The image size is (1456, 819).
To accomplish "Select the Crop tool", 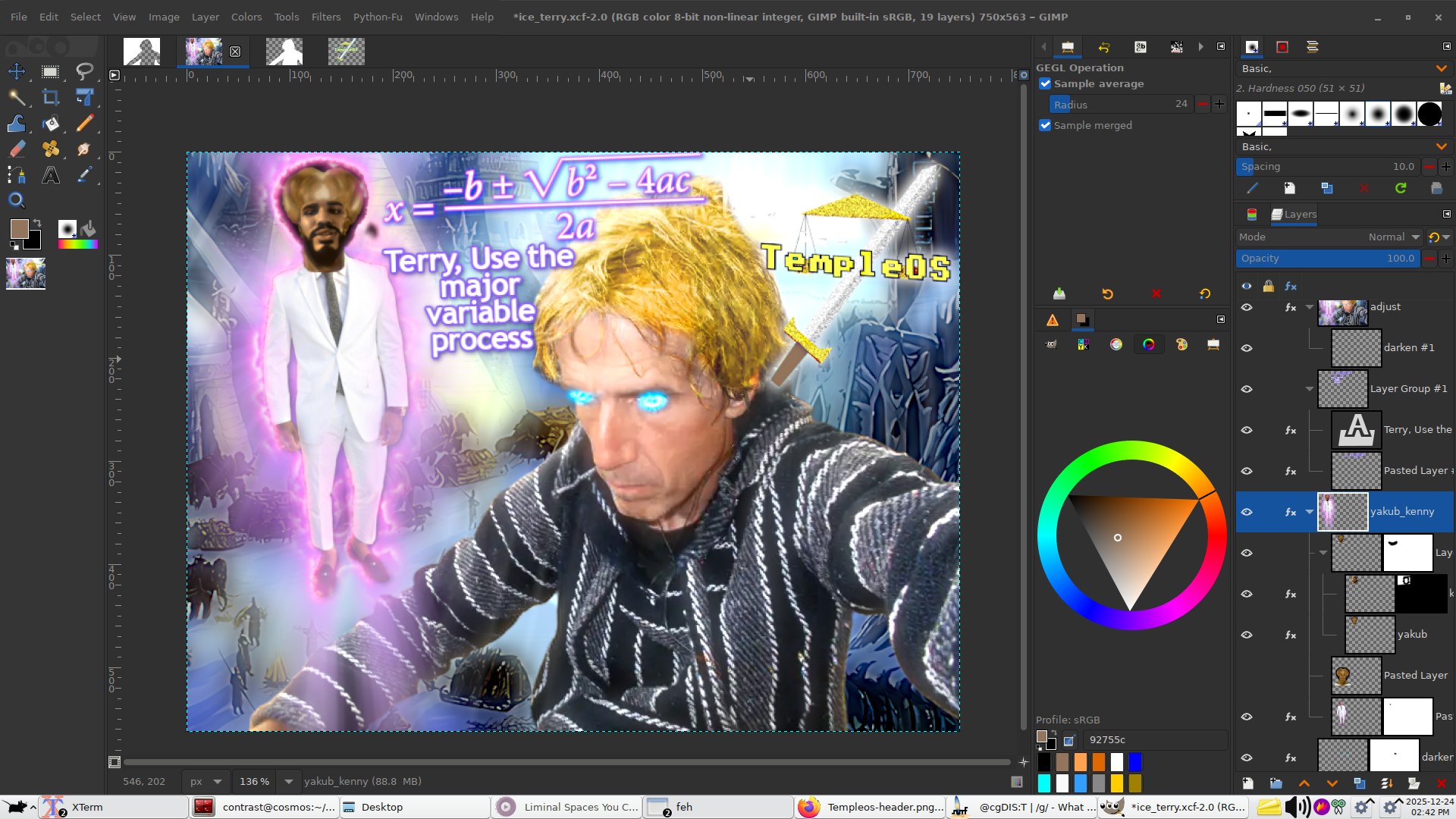I will point(51,97).
